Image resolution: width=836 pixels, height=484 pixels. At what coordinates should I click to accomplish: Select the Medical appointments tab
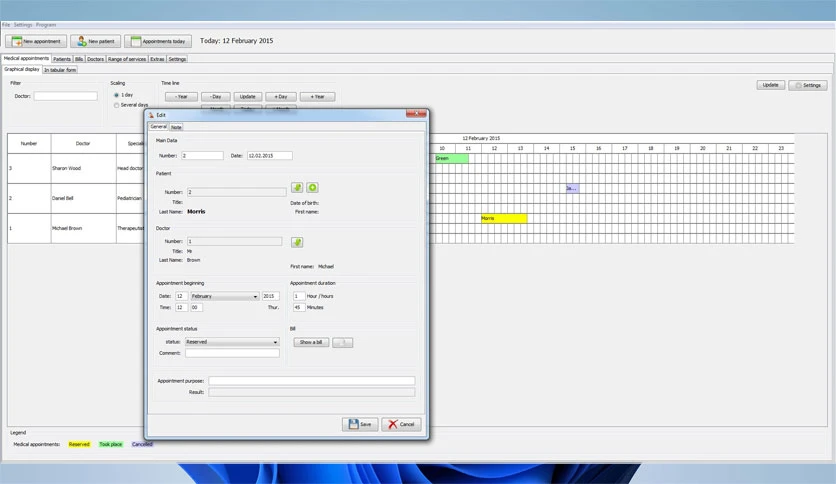click(26, 58)
